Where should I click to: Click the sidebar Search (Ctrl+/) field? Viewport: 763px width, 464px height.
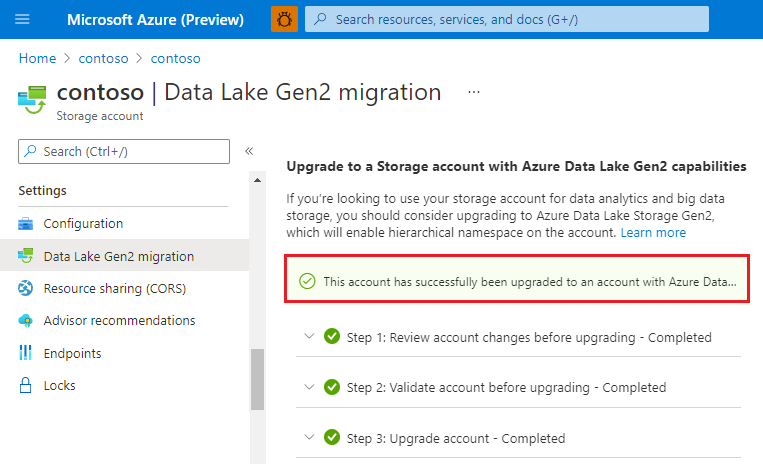click(x=124, y=151)
